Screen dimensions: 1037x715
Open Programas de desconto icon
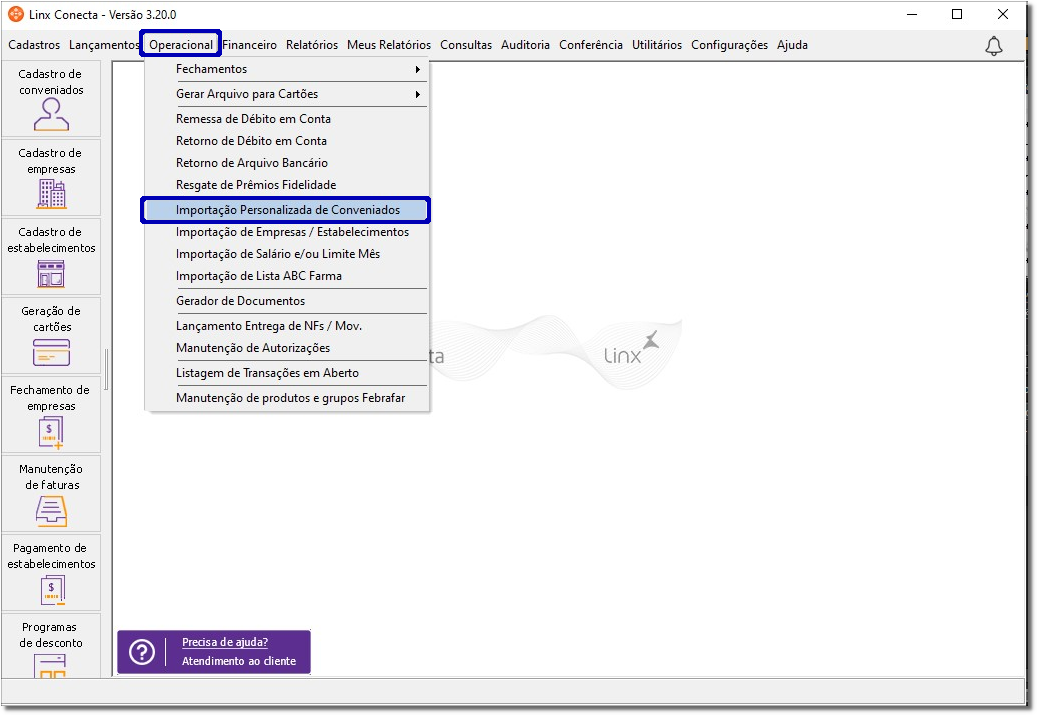50,665
